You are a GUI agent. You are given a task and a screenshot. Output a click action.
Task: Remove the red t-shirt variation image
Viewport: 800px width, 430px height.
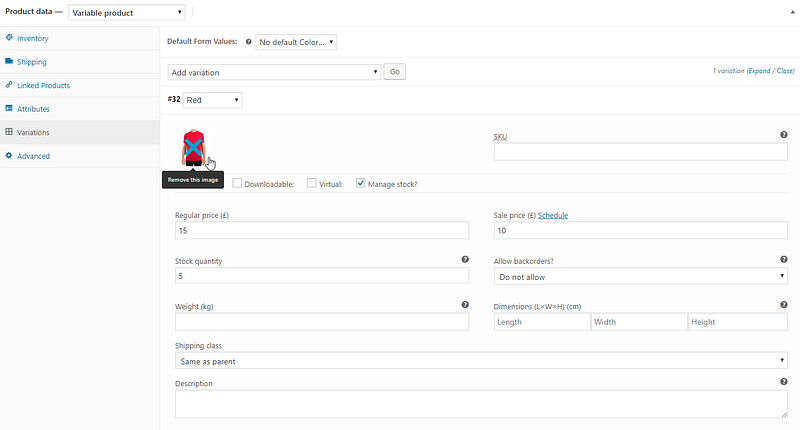(193, 147)
